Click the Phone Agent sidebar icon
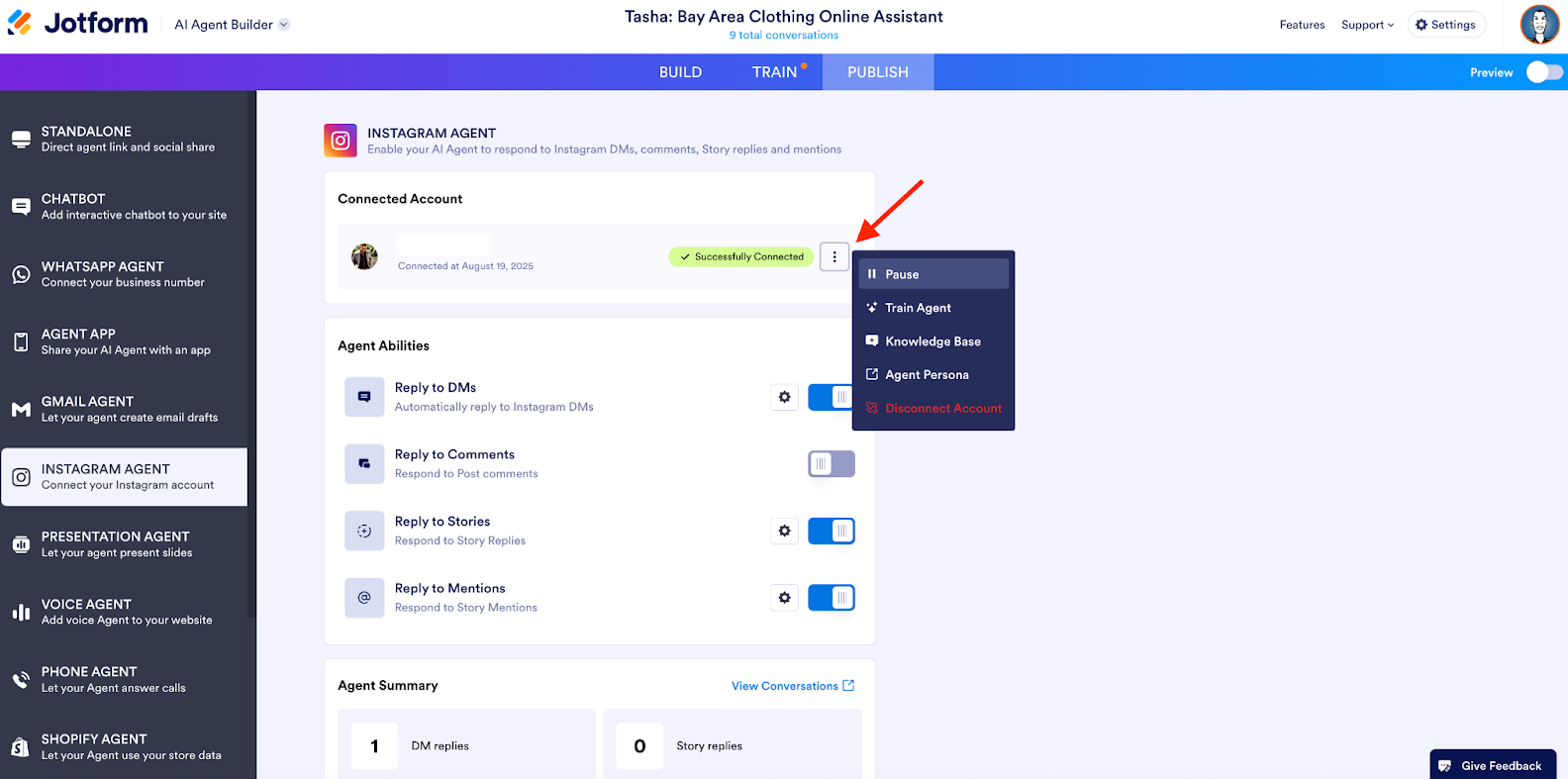1568x779 pixels. [21, 680]
